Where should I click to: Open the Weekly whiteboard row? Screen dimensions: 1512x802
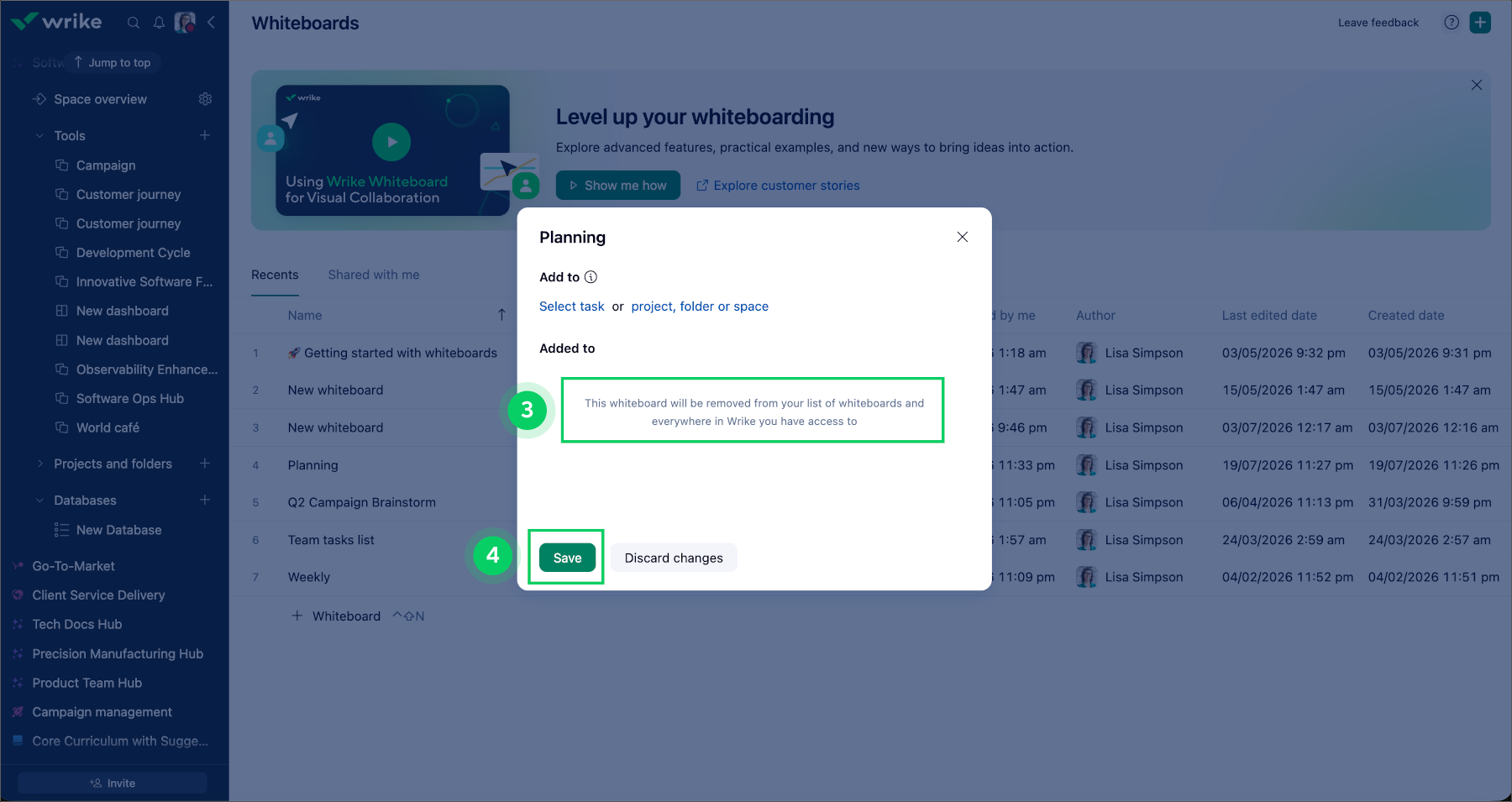[x=309, y=577]
